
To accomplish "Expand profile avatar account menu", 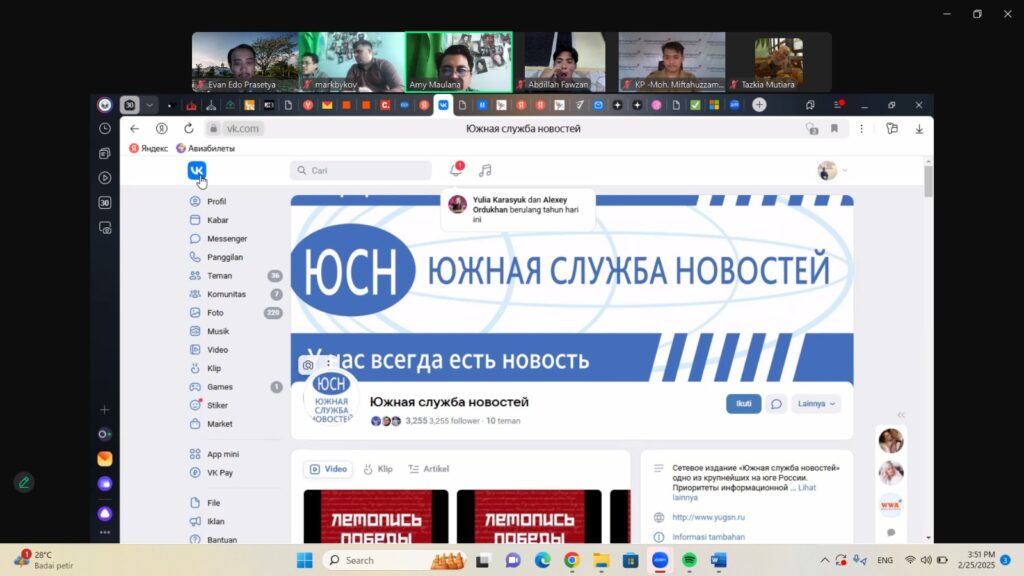I will point(832,170).
